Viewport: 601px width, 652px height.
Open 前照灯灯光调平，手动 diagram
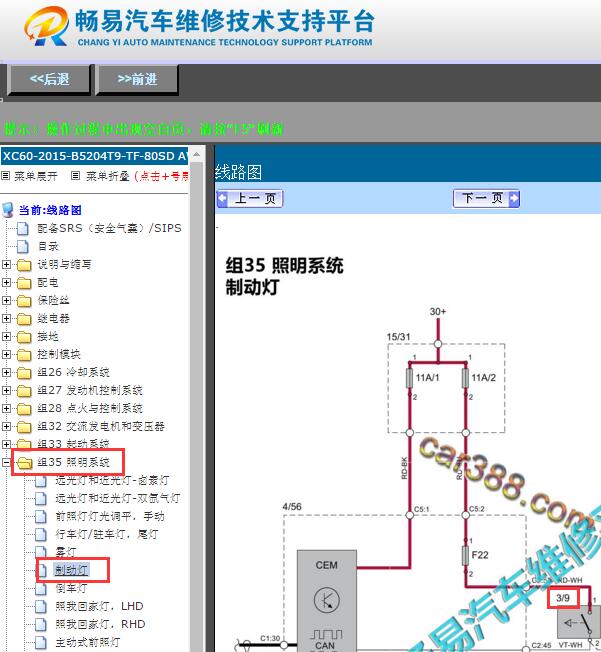click(x=110, y=516)
